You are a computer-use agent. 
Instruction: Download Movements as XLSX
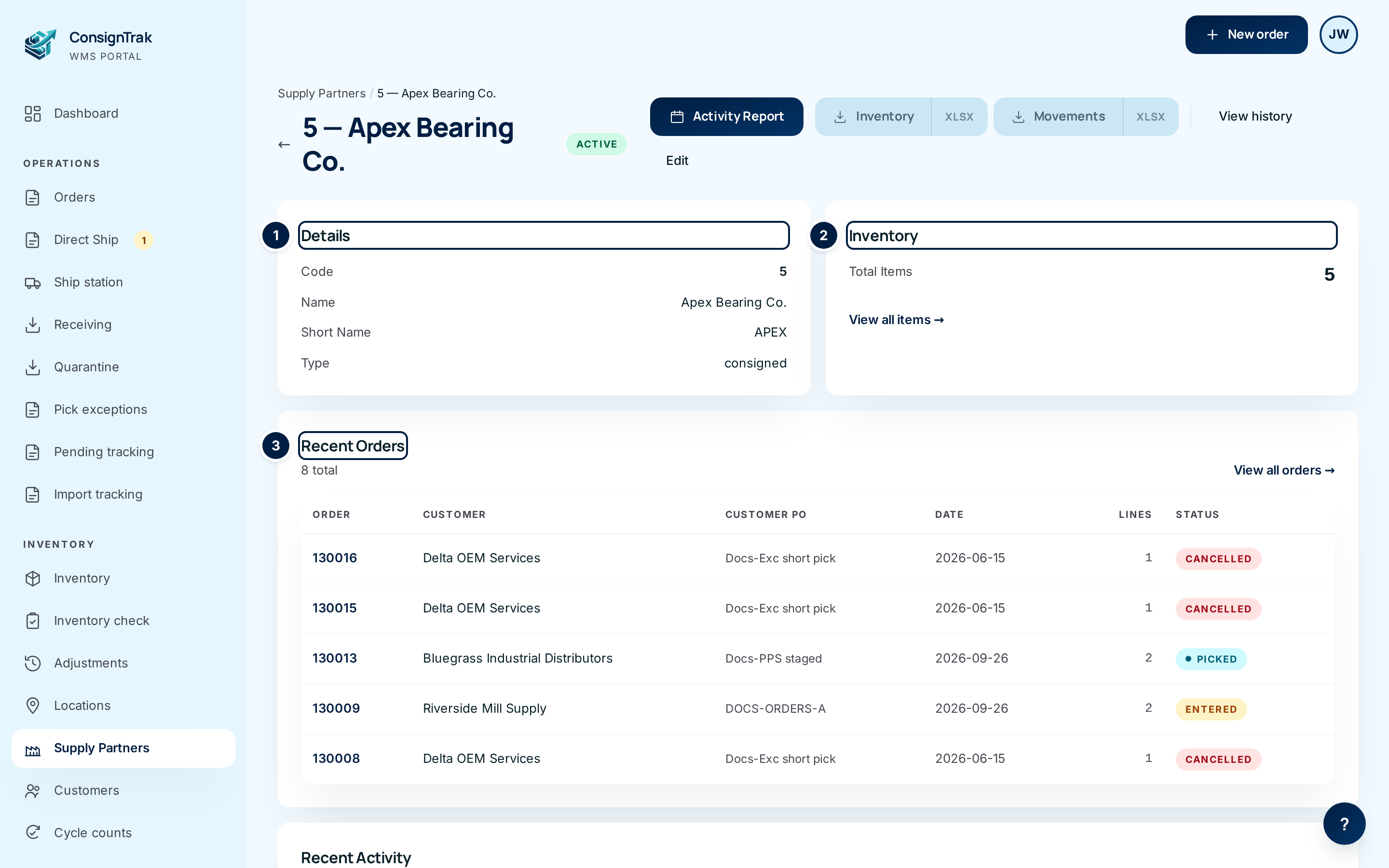coord(1151,117)
